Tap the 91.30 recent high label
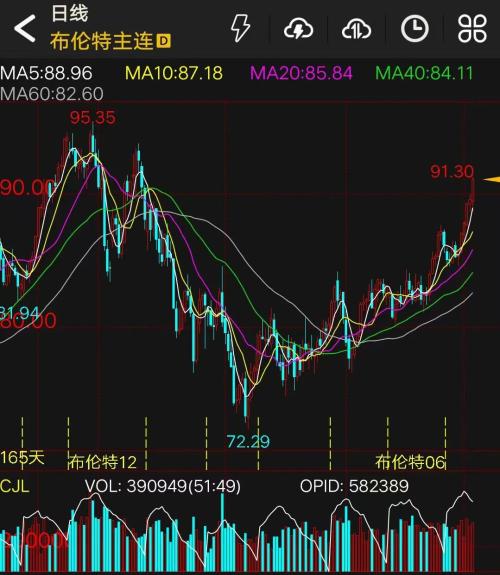 point(452,171)
